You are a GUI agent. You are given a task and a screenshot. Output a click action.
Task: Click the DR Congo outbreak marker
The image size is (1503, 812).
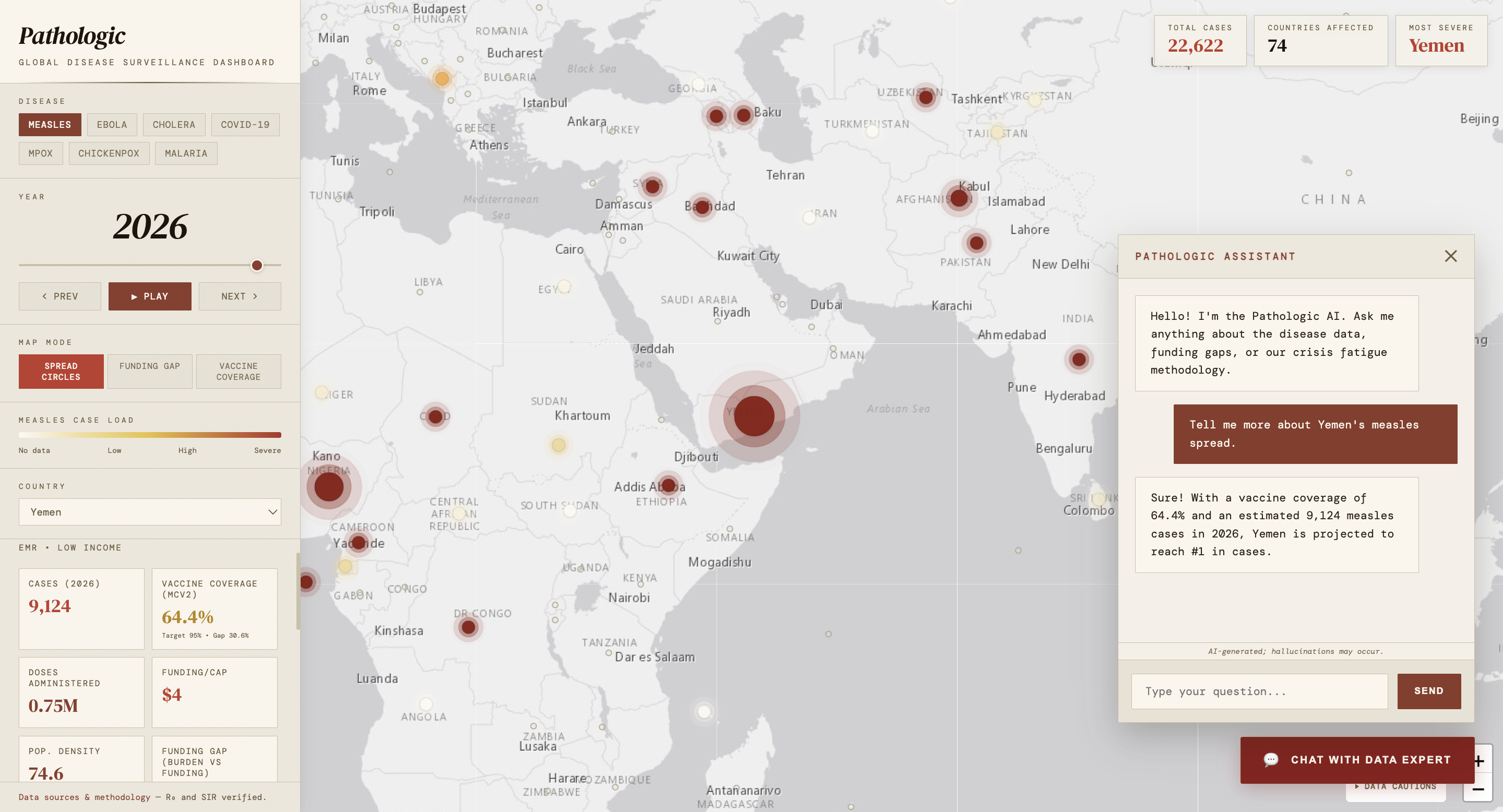[468, 627]
